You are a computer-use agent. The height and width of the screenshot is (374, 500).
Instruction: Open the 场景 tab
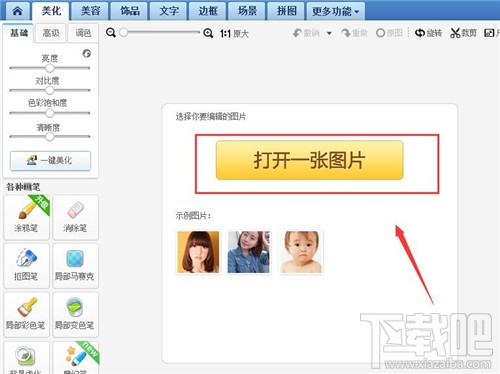[x=247, y=11]
